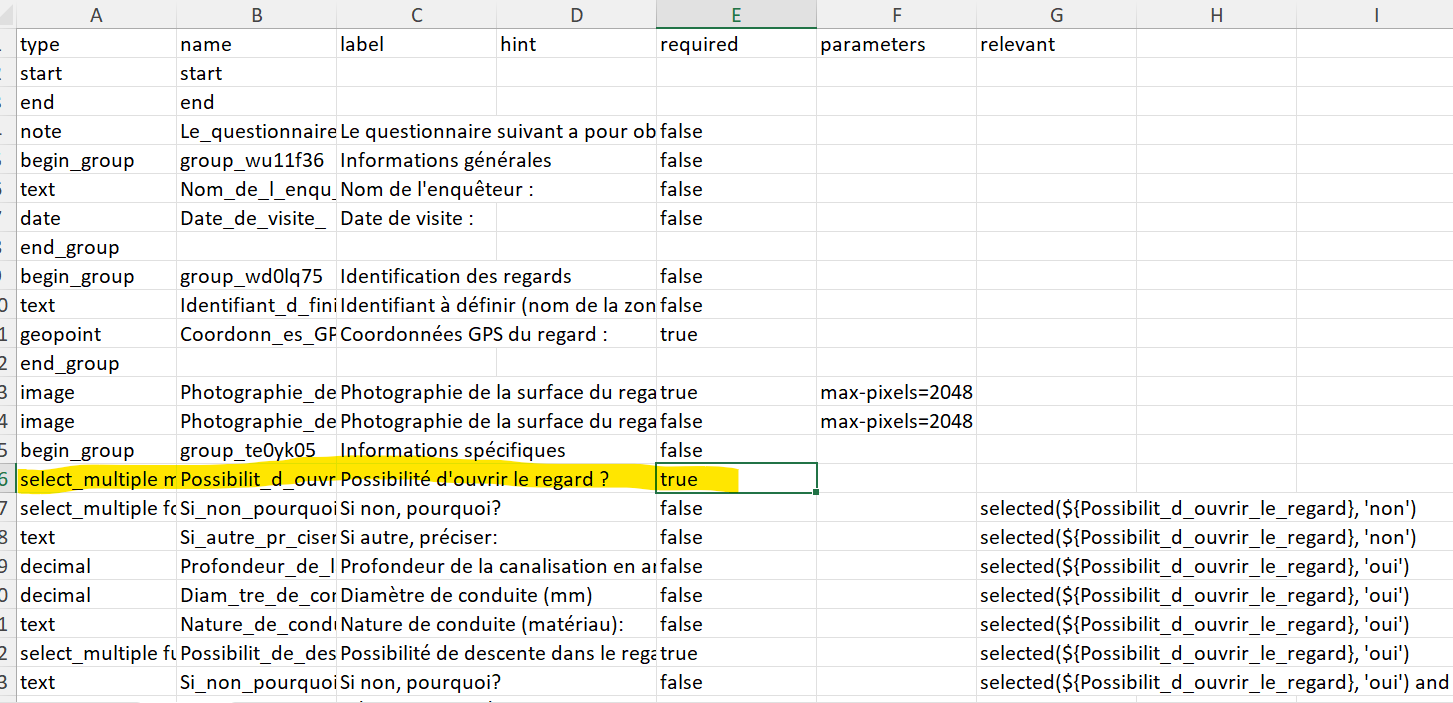Select the "Diamètre de conduite (mm)" cell

click(x=466, y=595)
